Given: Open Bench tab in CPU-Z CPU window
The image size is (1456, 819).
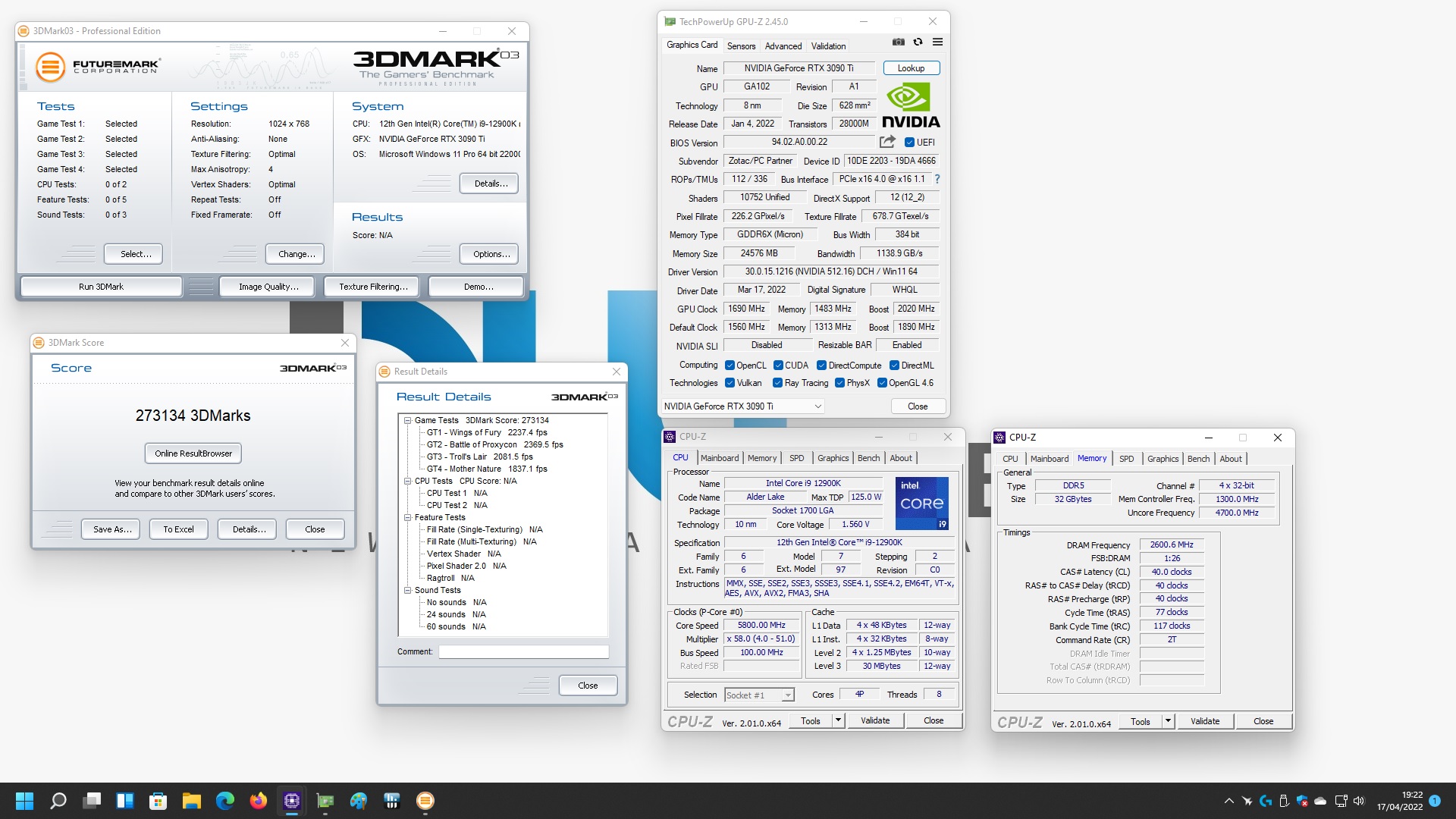Looking at the screenshot, I should pos(868,458).
